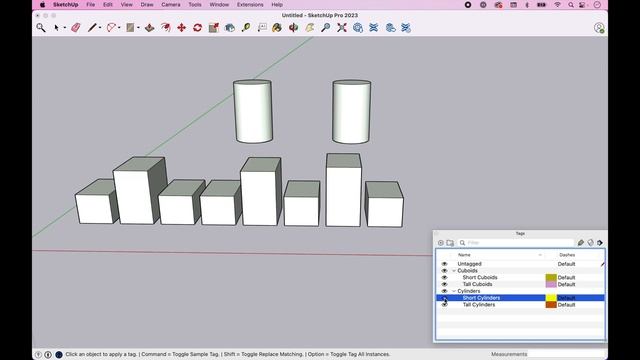Screen dimensions: 640x360
Task: Choose the Text label tool
Action: pos(262,27)
